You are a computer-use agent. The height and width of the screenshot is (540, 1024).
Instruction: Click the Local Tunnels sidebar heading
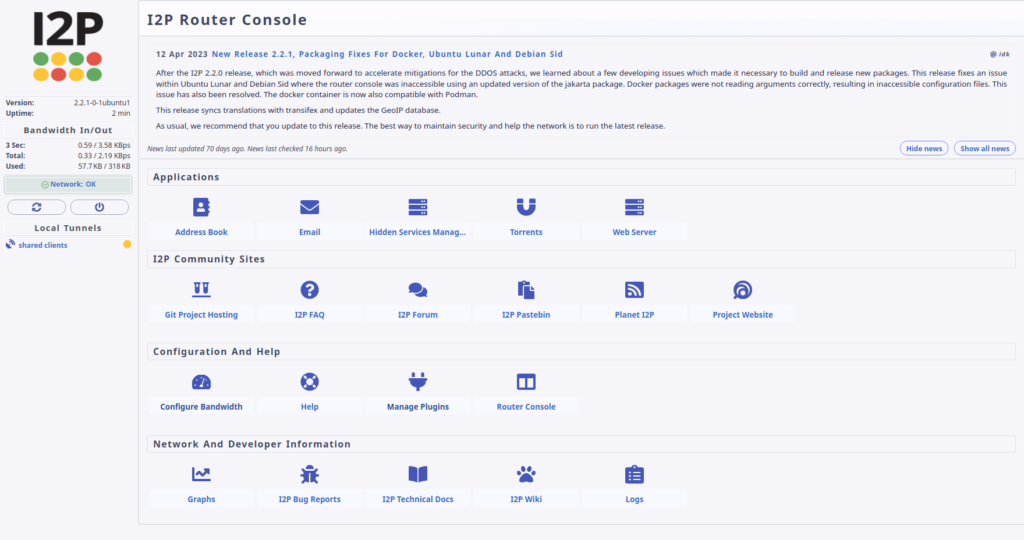tap(68, 228)
